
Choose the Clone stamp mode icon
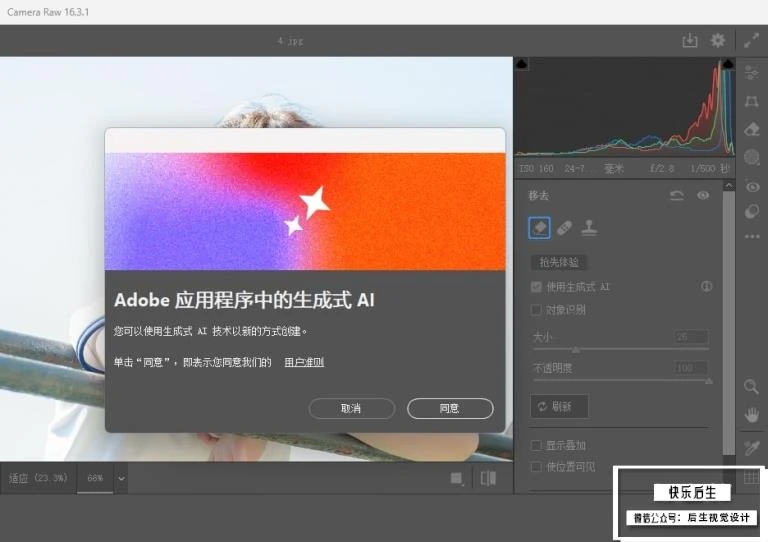point(589,228)
